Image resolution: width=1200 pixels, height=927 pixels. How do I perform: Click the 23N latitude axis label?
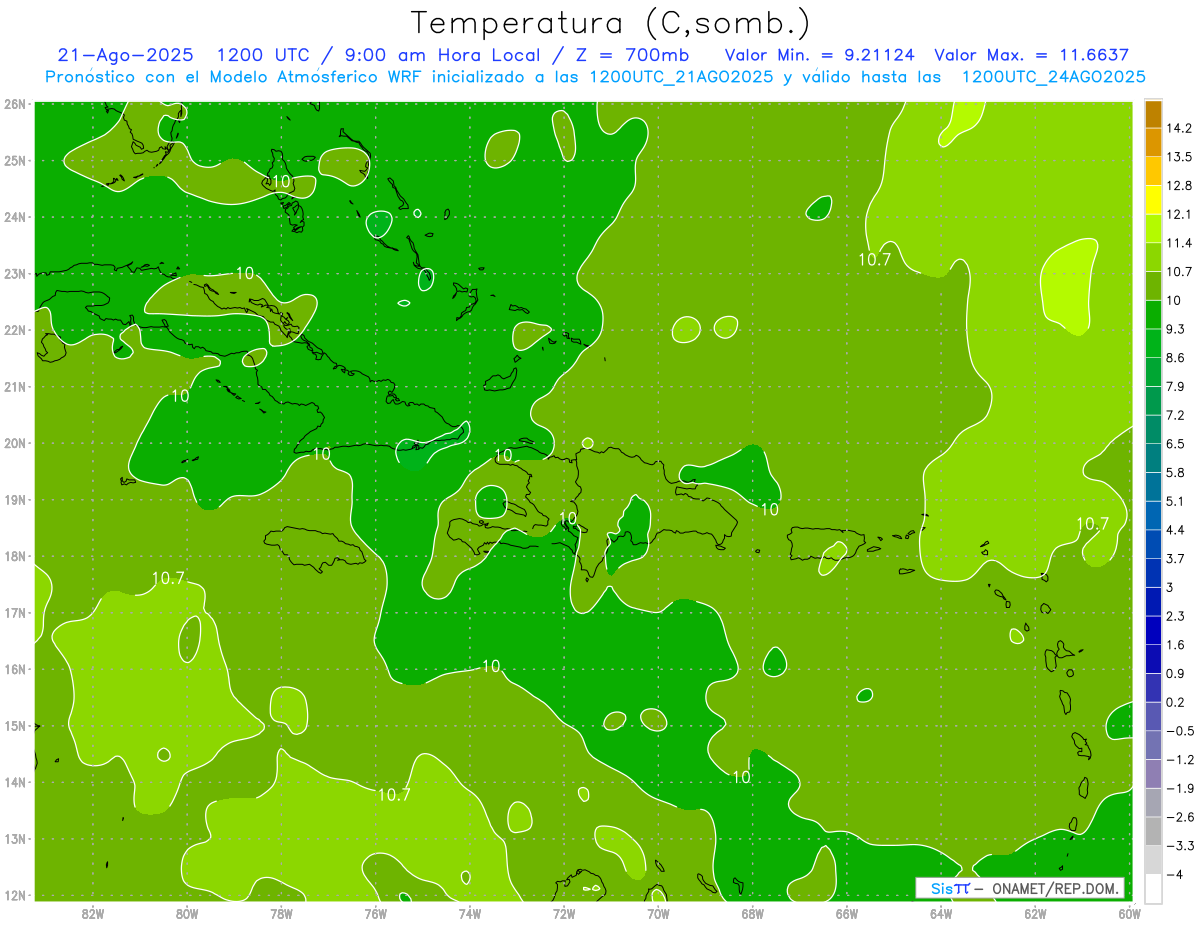pos(14,273)
